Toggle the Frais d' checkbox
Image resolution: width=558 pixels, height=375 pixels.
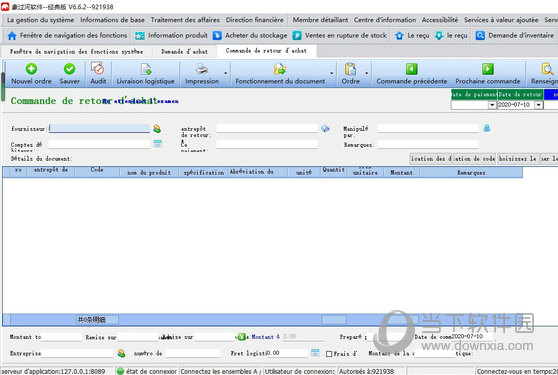tap(329, 354)
